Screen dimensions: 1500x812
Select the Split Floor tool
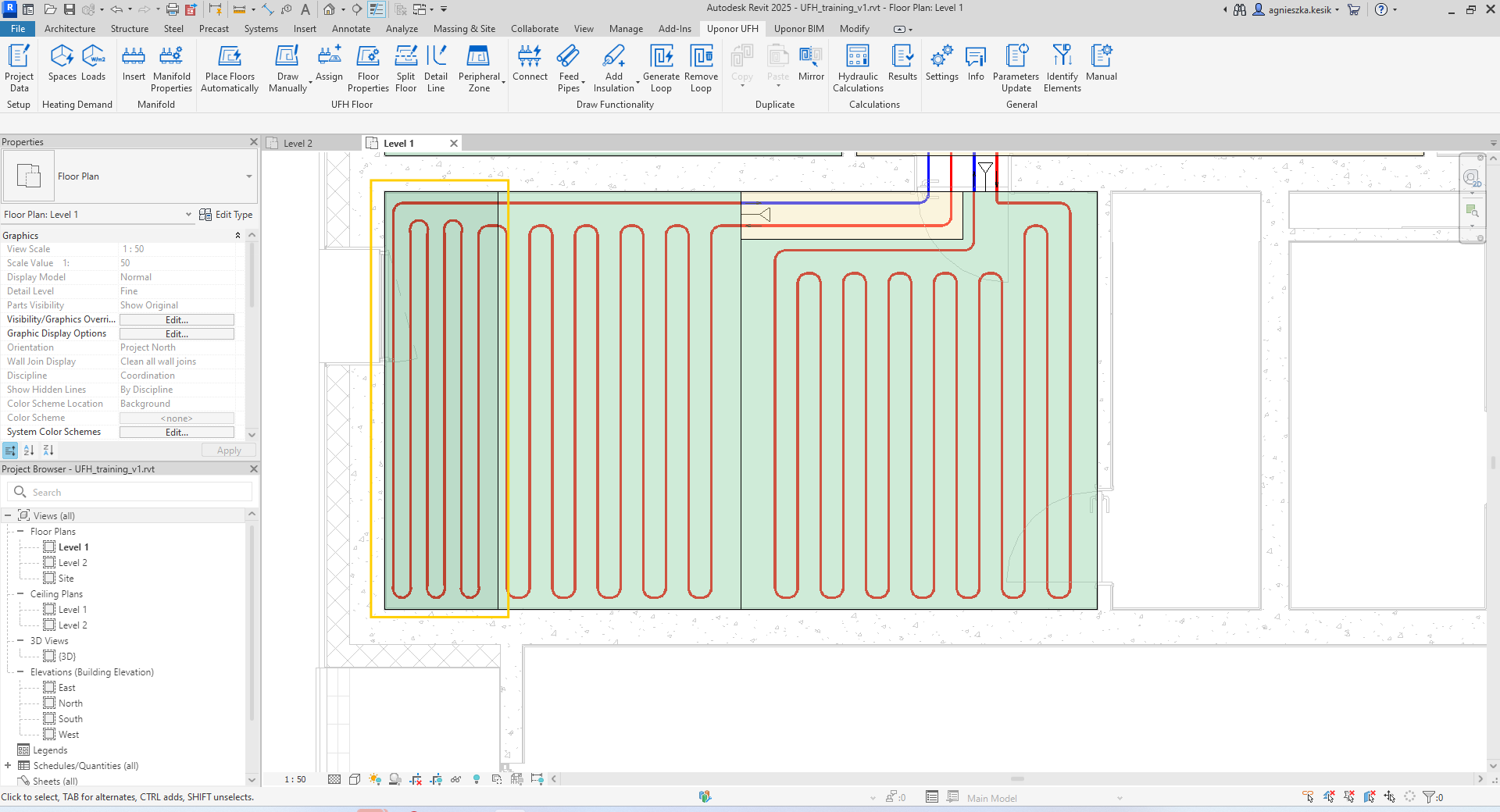click(x=405, y=68)
